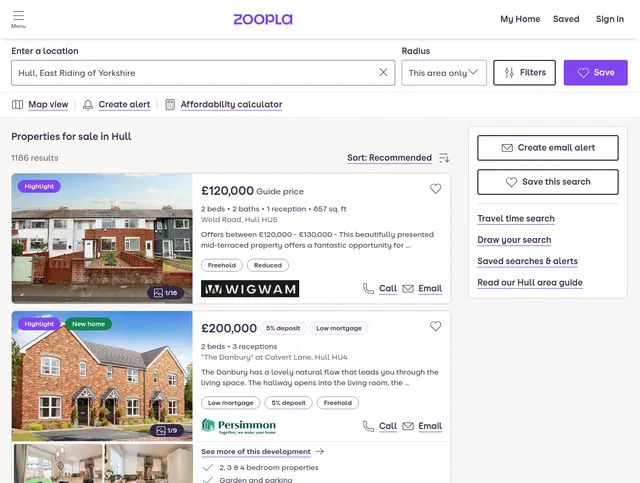Screen dimensions: 640x483
Task: Click the Wold Road property photo
Action: pos(102,238)
